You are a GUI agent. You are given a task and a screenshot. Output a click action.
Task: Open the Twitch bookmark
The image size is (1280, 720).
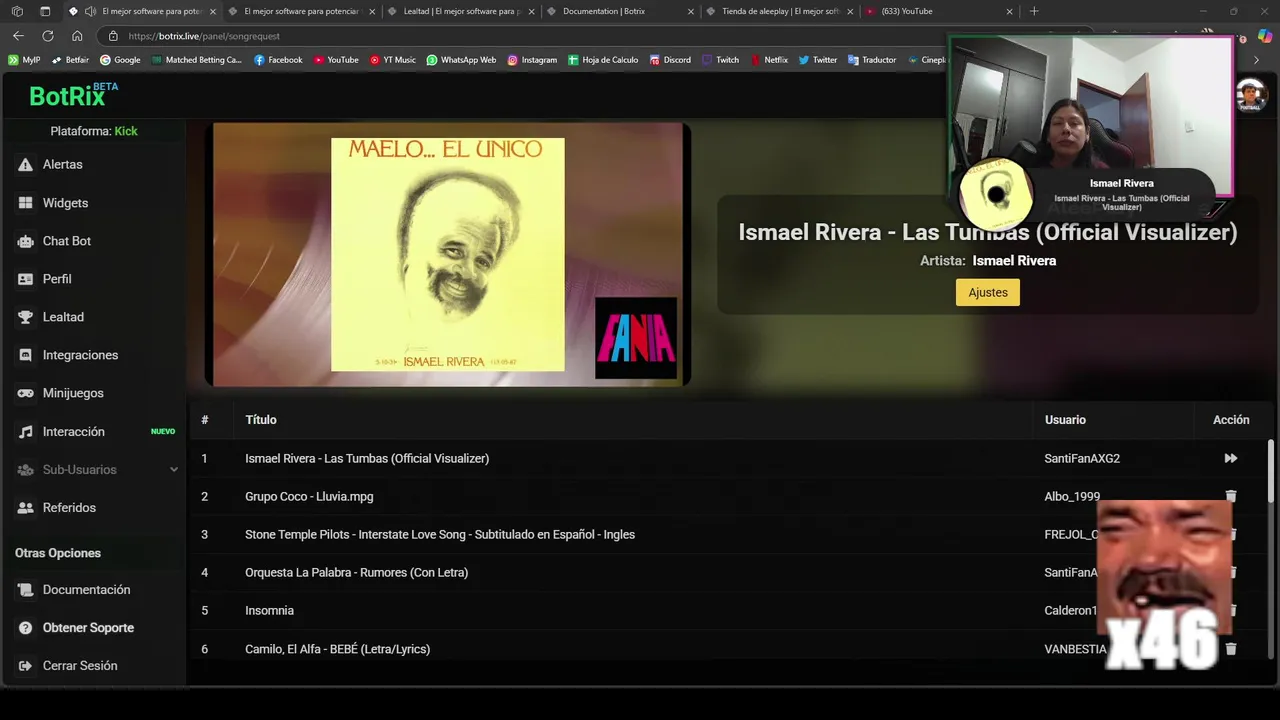tap(720, 60)
